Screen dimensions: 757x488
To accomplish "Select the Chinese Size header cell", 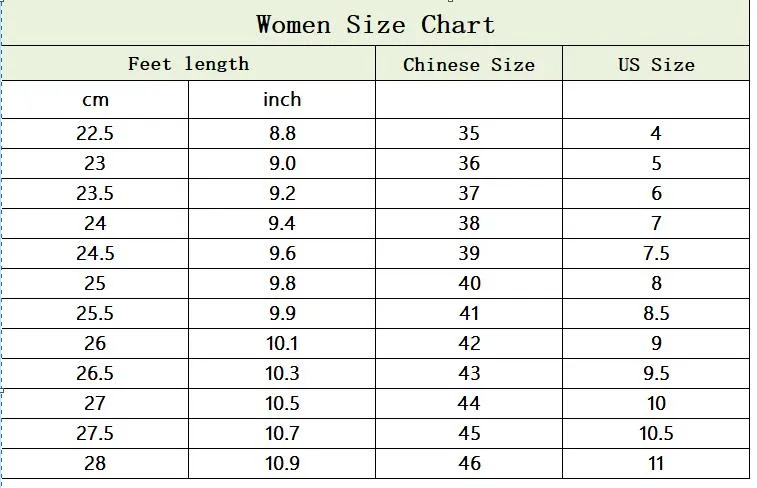I will pos(469,63).
